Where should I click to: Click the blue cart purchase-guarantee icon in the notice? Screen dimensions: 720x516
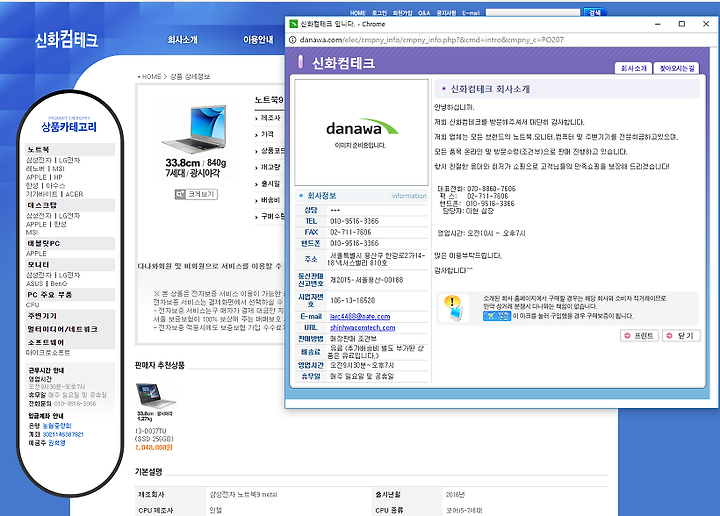pyautogui.click(x=497, y=316)
